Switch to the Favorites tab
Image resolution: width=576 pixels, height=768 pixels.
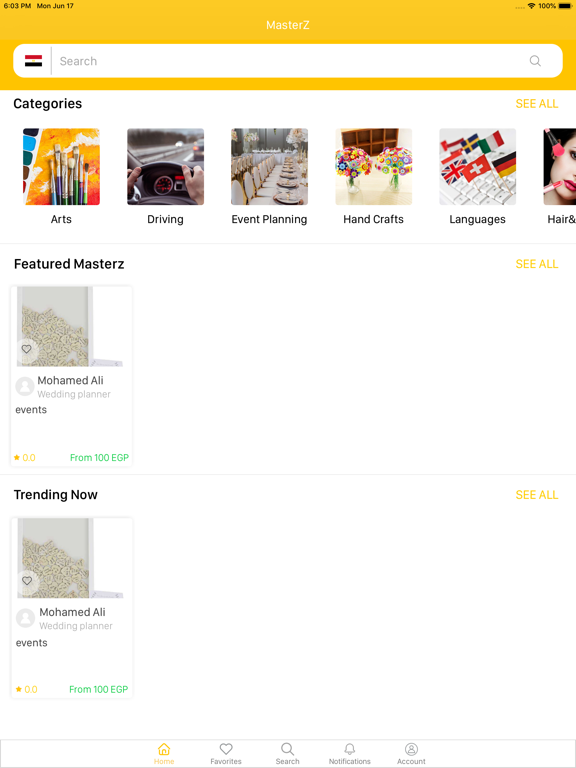click(x=226, y=753)
